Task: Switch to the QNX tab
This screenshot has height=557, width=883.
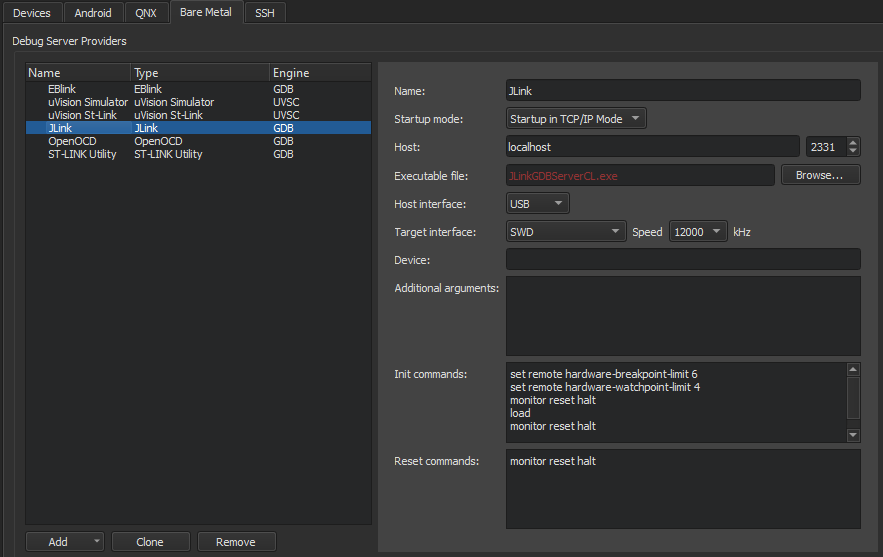Action: [146, 13]
